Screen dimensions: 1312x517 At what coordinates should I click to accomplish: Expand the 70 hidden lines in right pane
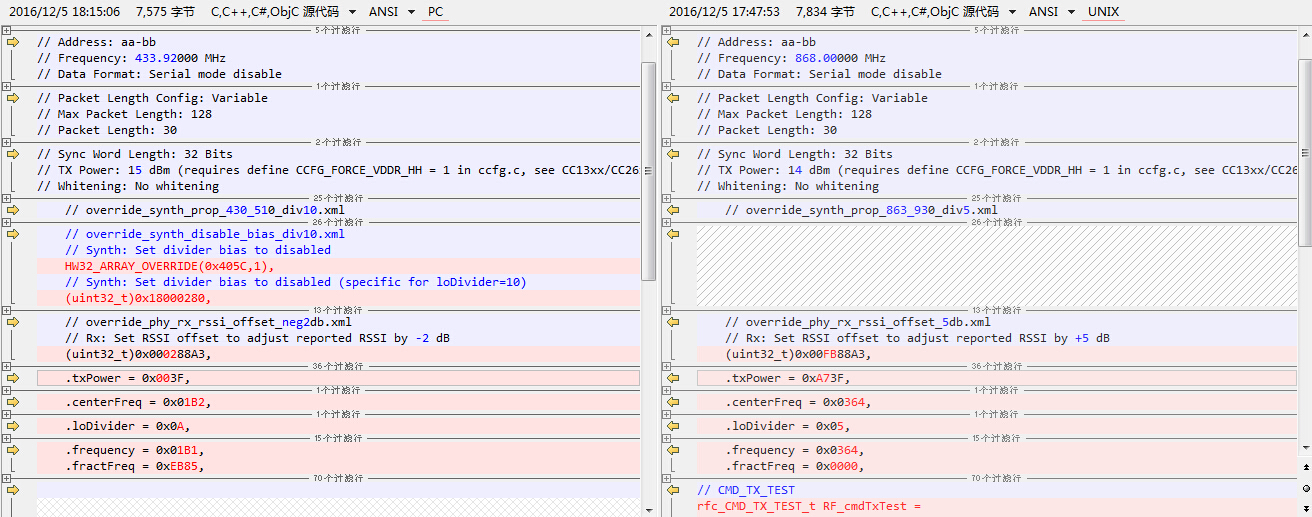coord(667,478)
